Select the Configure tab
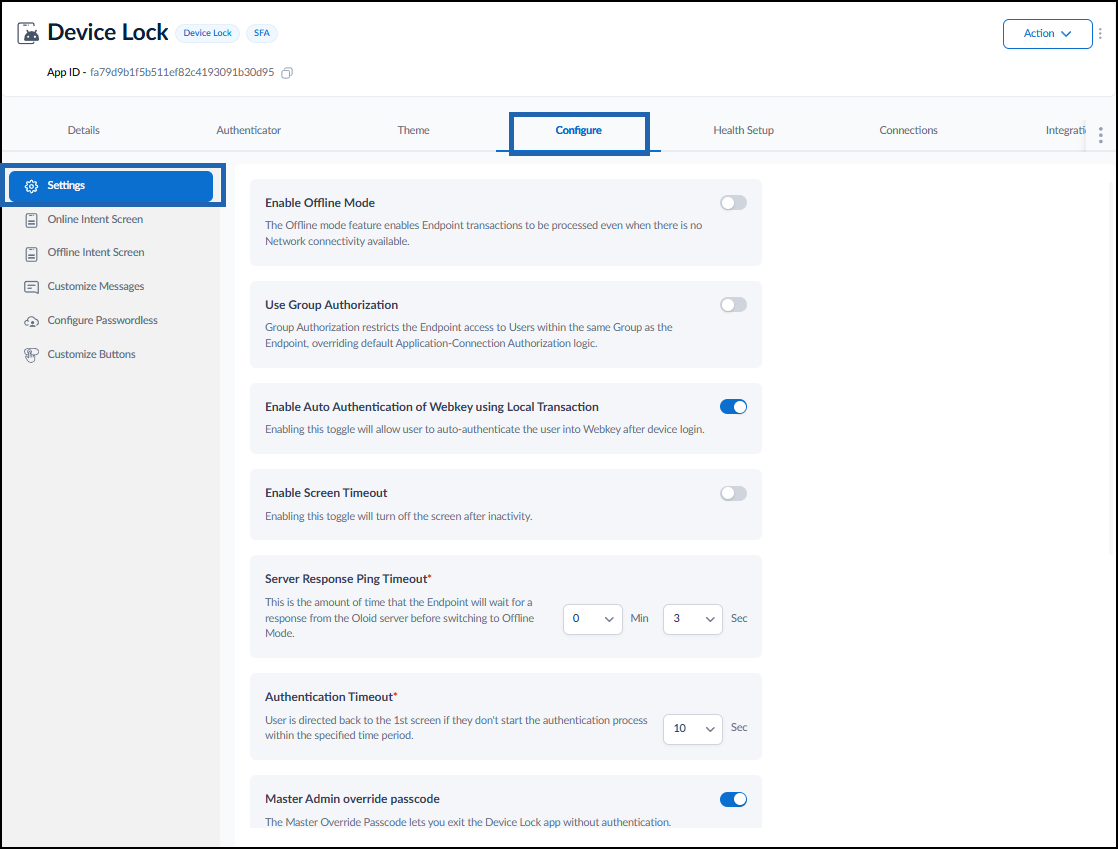Screen dimensions: 1118x849 (578, 130)
